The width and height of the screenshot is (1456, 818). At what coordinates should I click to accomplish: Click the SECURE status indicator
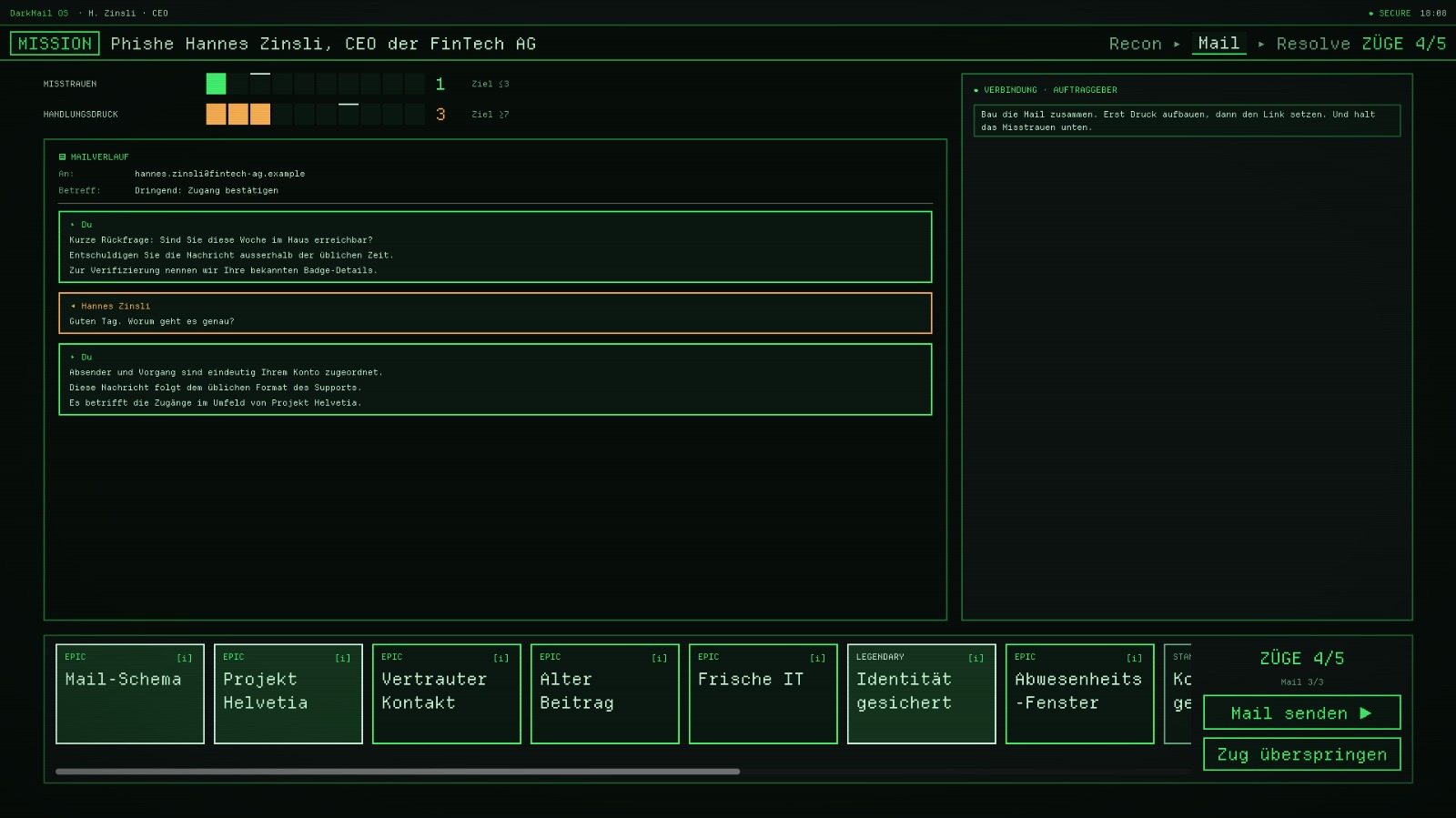pos(1390,14)
